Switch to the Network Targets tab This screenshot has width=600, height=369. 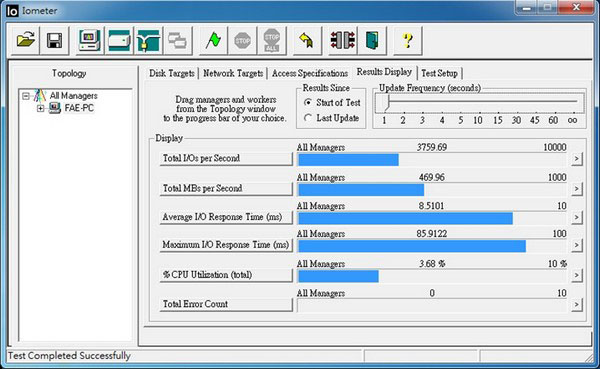[233, 73]
